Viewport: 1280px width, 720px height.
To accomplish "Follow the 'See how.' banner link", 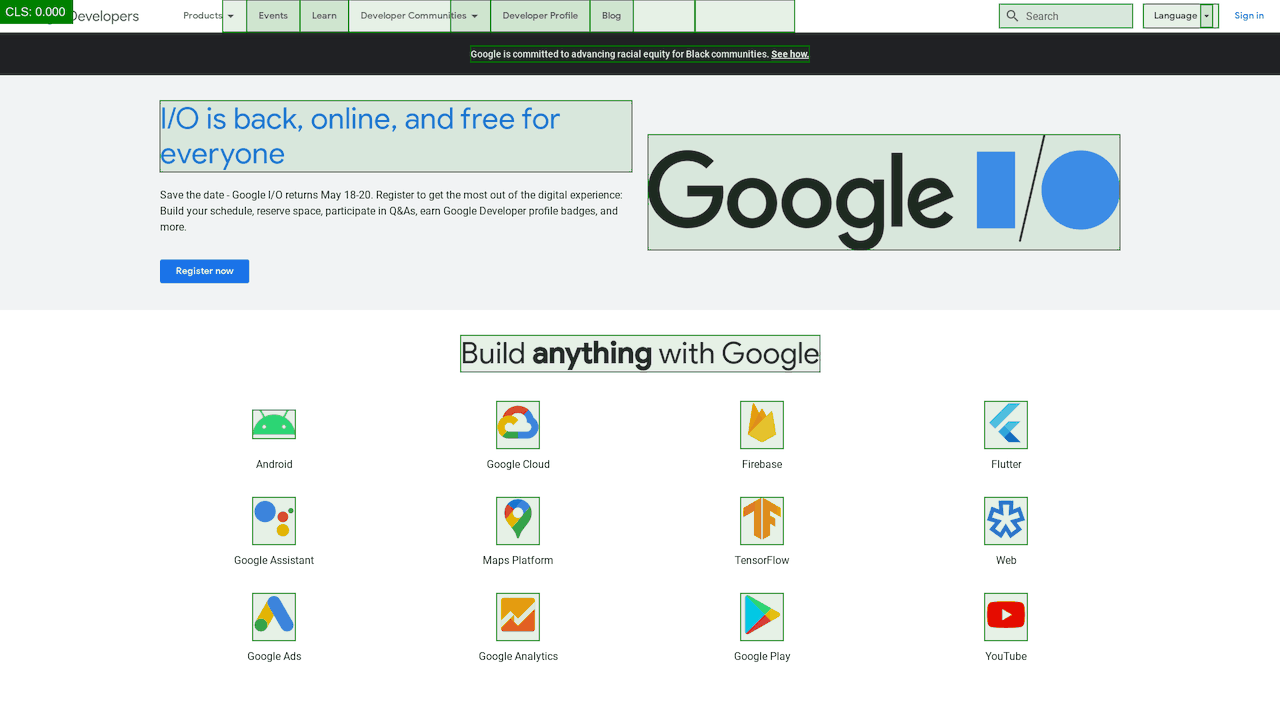I will pos(790,54).
